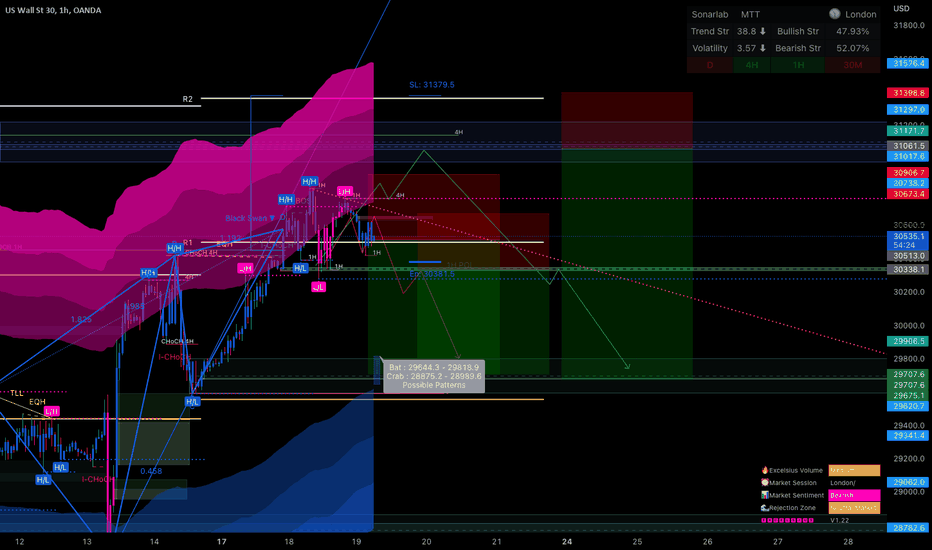The width and height of the screenshot is (932, 550).
Task: Click the down arrow next to 3.57
Action: 763,48
